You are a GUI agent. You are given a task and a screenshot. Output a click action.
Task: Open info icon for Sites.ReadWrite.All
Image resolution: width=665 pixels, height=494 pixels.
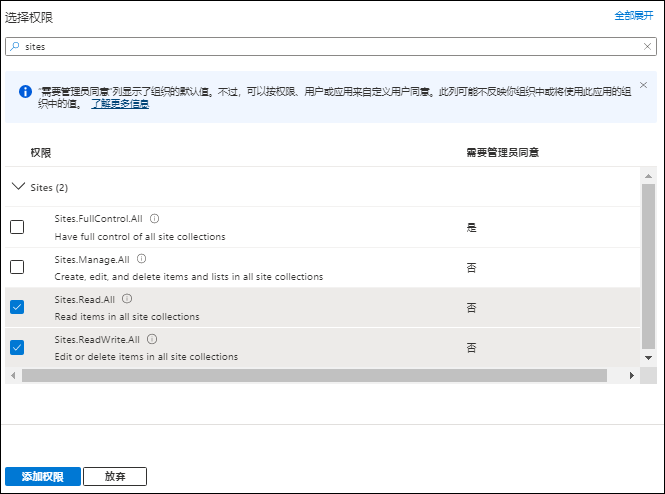click(152, 339)
